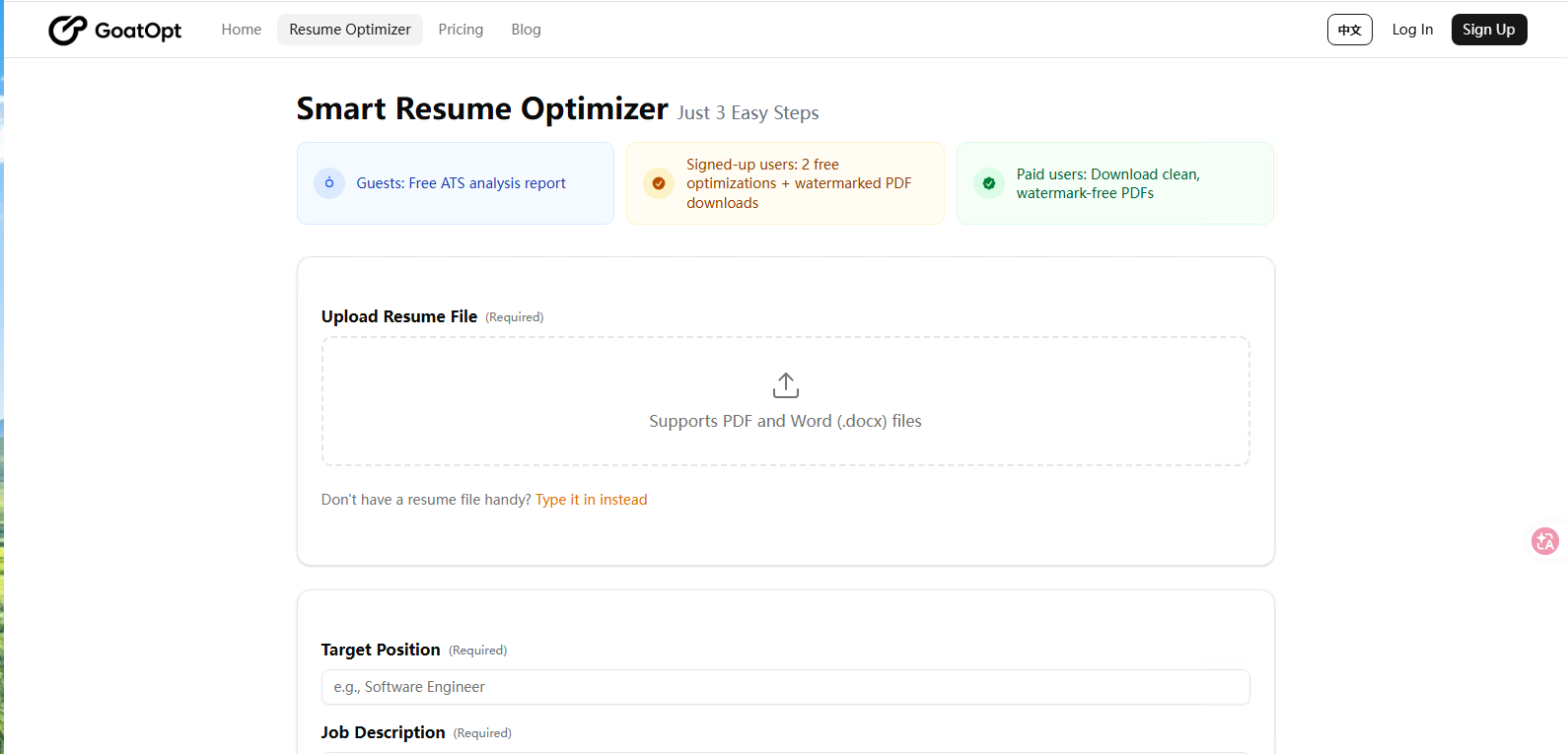Click the green checkmark Paid users icon
The height and width of the screenshot is (754, 1568).
pos(989,183)
